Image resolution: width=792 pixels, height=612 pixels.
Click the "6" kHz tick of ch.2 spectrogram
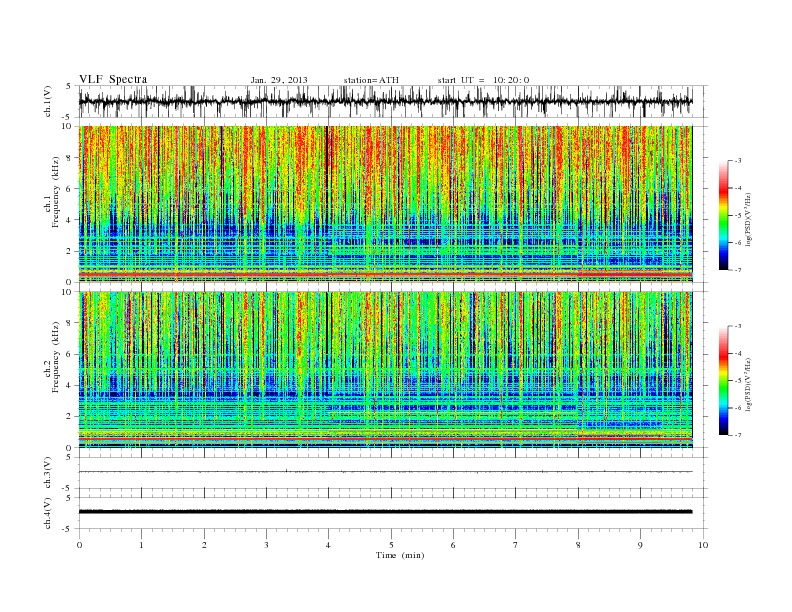pos(69,354)
